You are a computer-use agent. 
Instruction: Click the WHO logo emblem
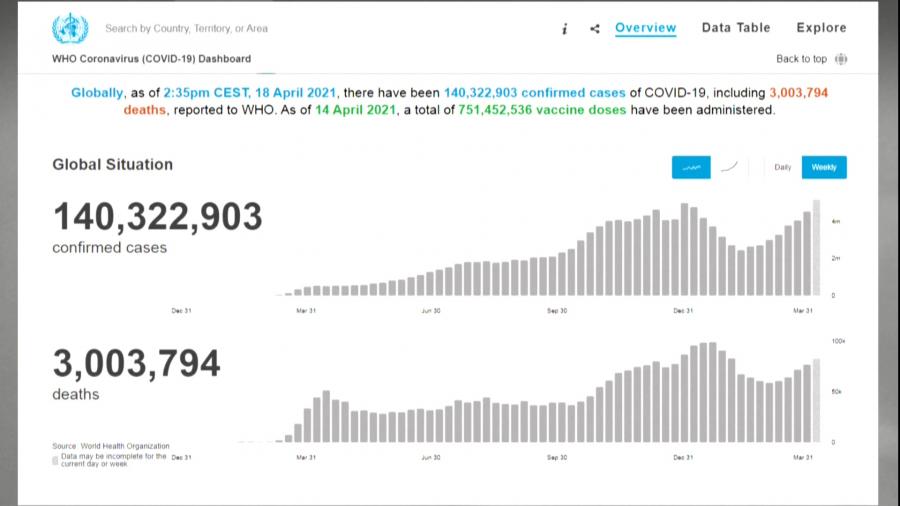click(70, 28)
